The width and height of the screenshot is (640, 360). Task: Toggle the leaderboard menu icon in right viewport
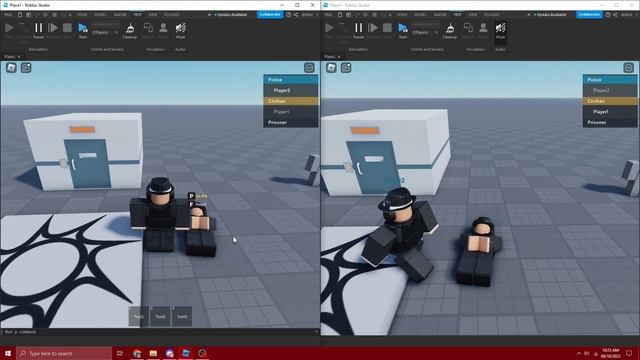point(629,68)
